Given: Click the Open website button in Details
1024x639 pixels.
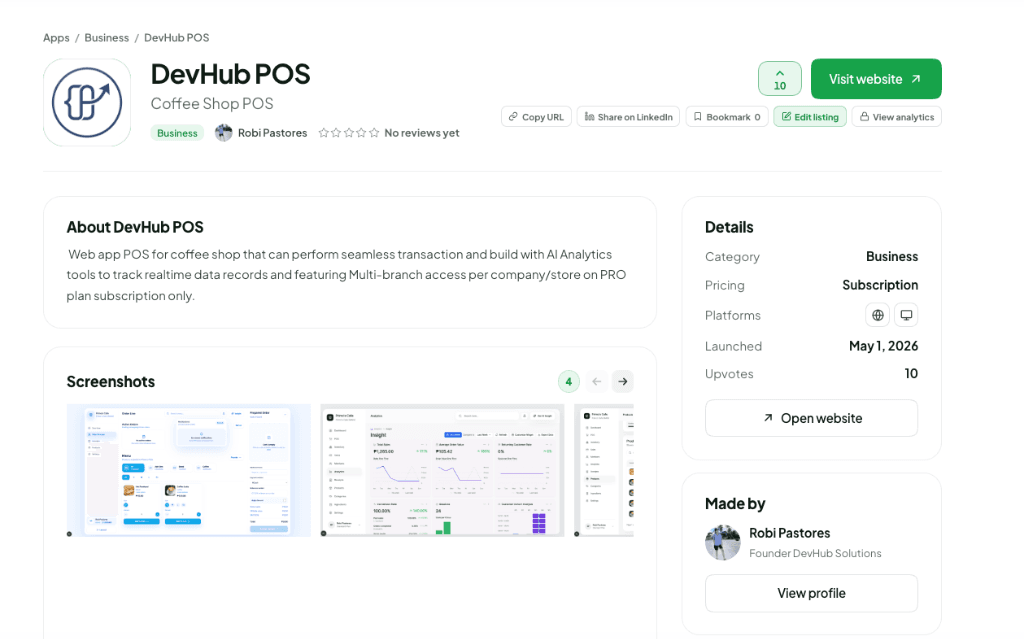Looking at the screenshot, I should pos(811,418).
